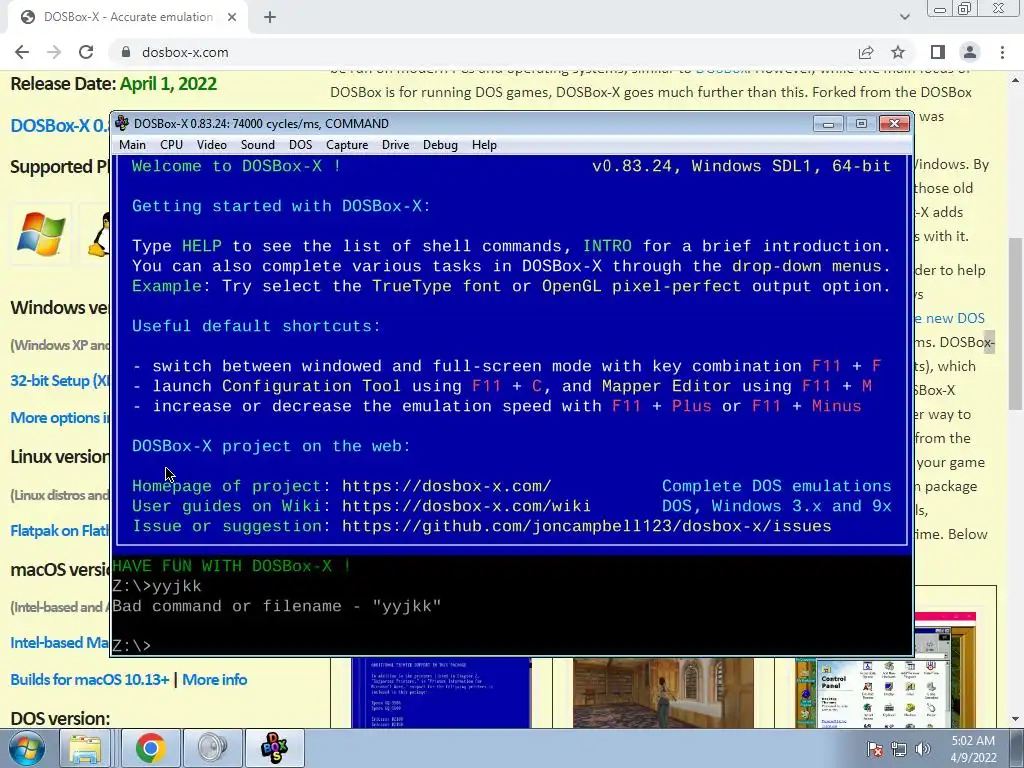Open Windows Explorer from the taskbar

(x=86, y=748)
